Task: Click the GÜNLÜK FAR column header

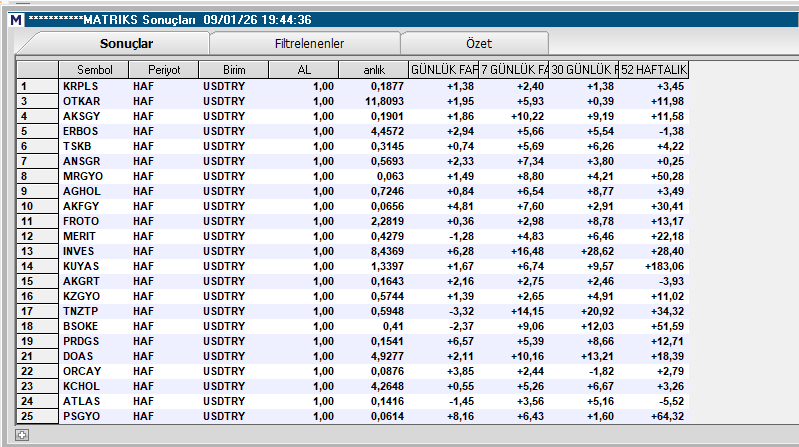Action: (443, 70)
